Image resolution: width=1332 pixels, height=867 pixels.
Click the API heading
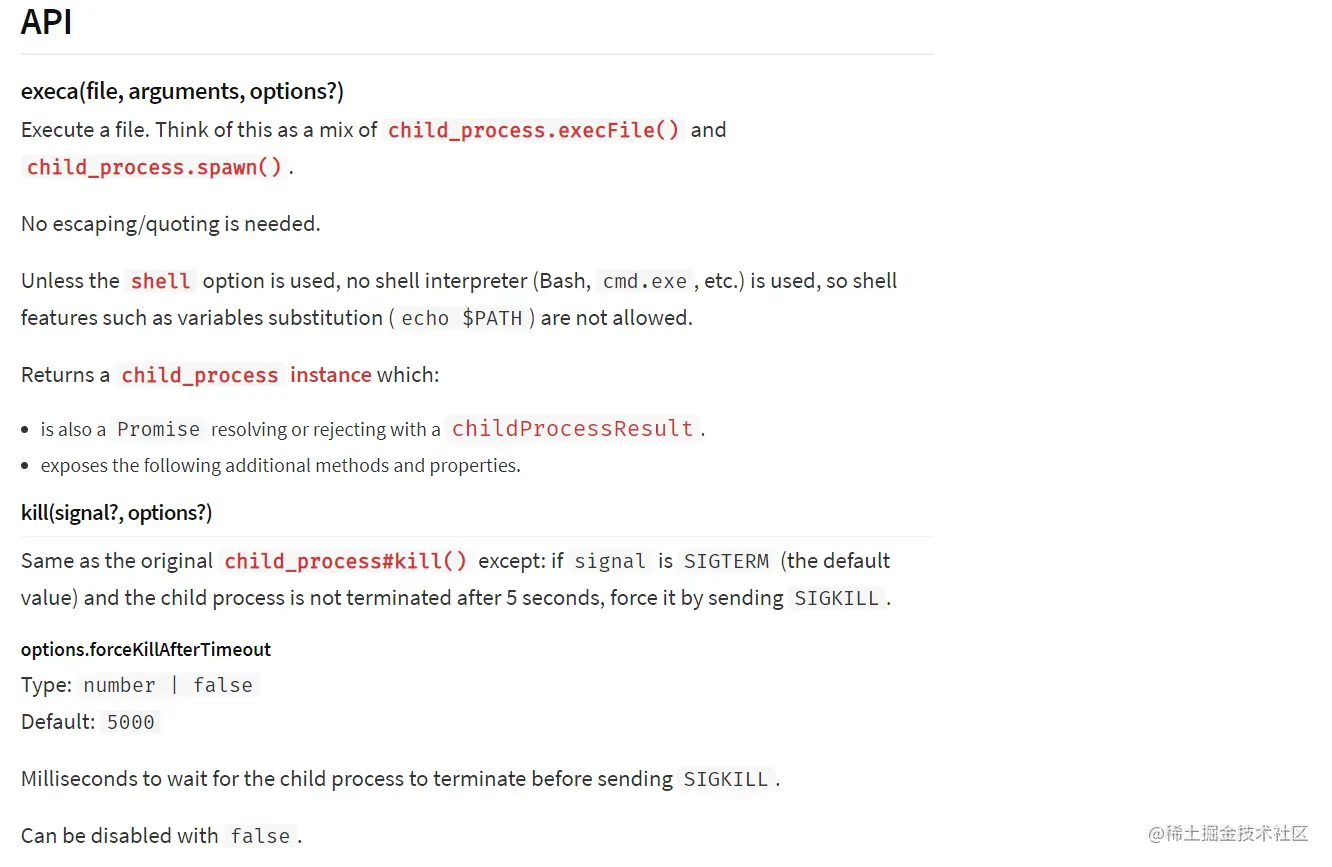pos(46,22)
